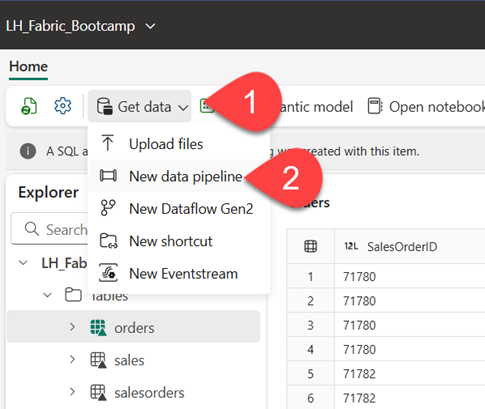The width and height of the screenshot is (485, 409).
Task: Expand the LH_Fabric_Bootcamp title dropdown
Action: click(150, 26)
